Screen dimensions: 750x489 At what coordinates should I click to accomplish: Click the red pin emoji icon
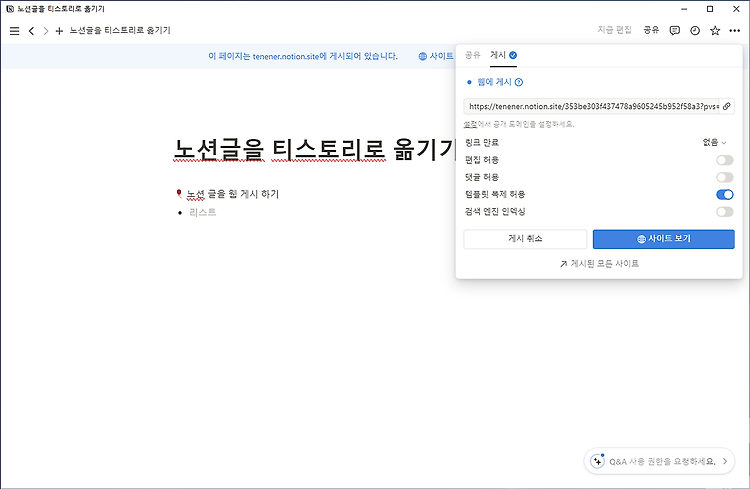coord(179,194)
